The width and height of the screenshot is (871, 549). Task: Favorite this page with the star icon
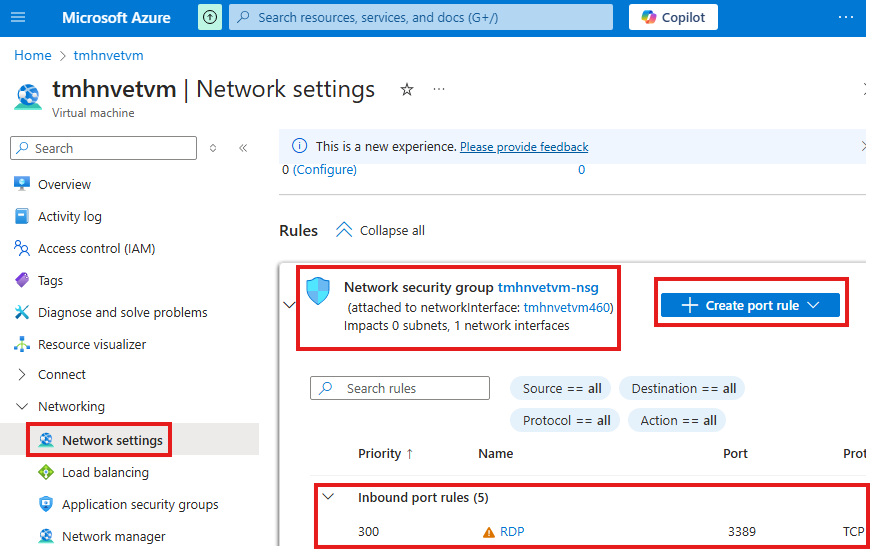pos(407,89)
